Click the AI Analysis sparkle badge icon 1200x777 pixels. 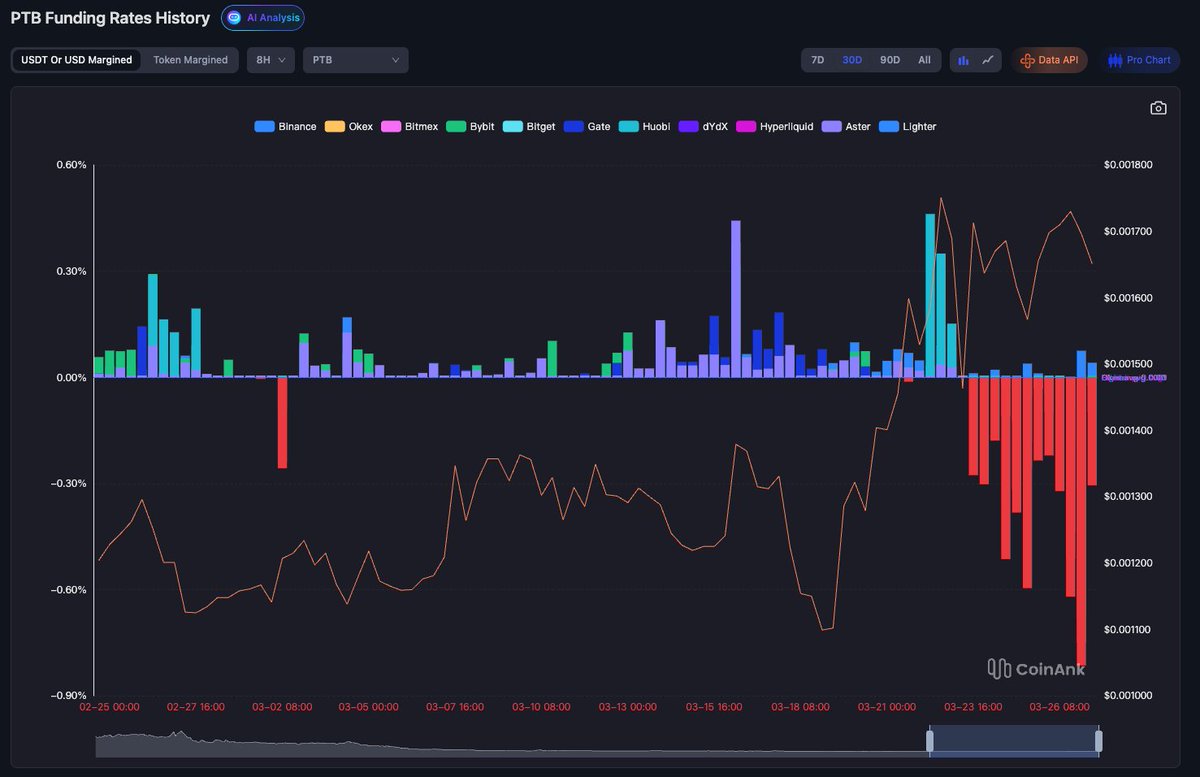234,18
